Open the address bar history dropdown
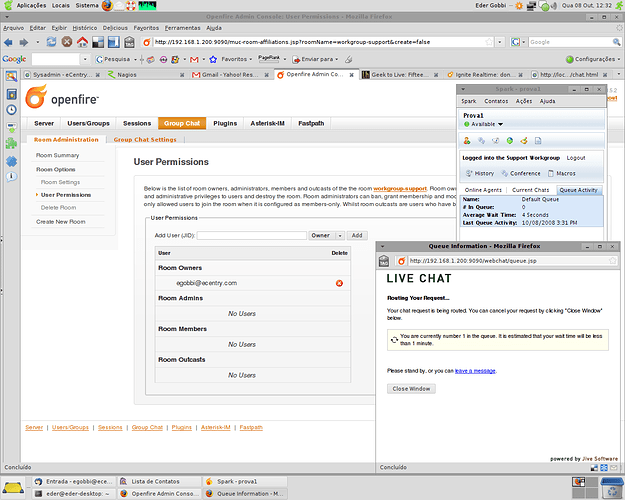Screen dimensions: 625x500 click(500, 42)
